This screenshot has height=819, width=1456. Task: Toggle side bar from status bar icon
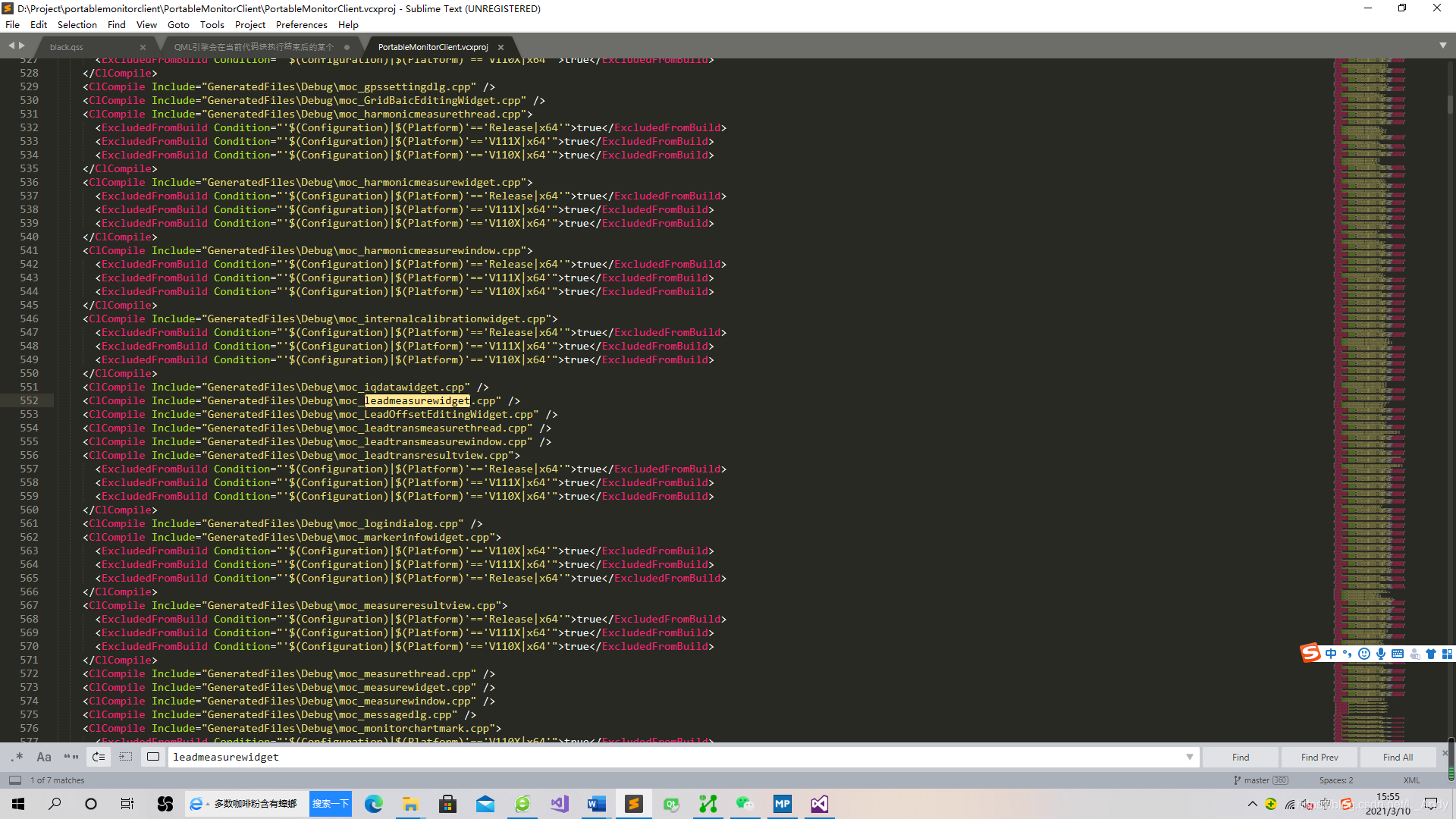pos(14,780)
